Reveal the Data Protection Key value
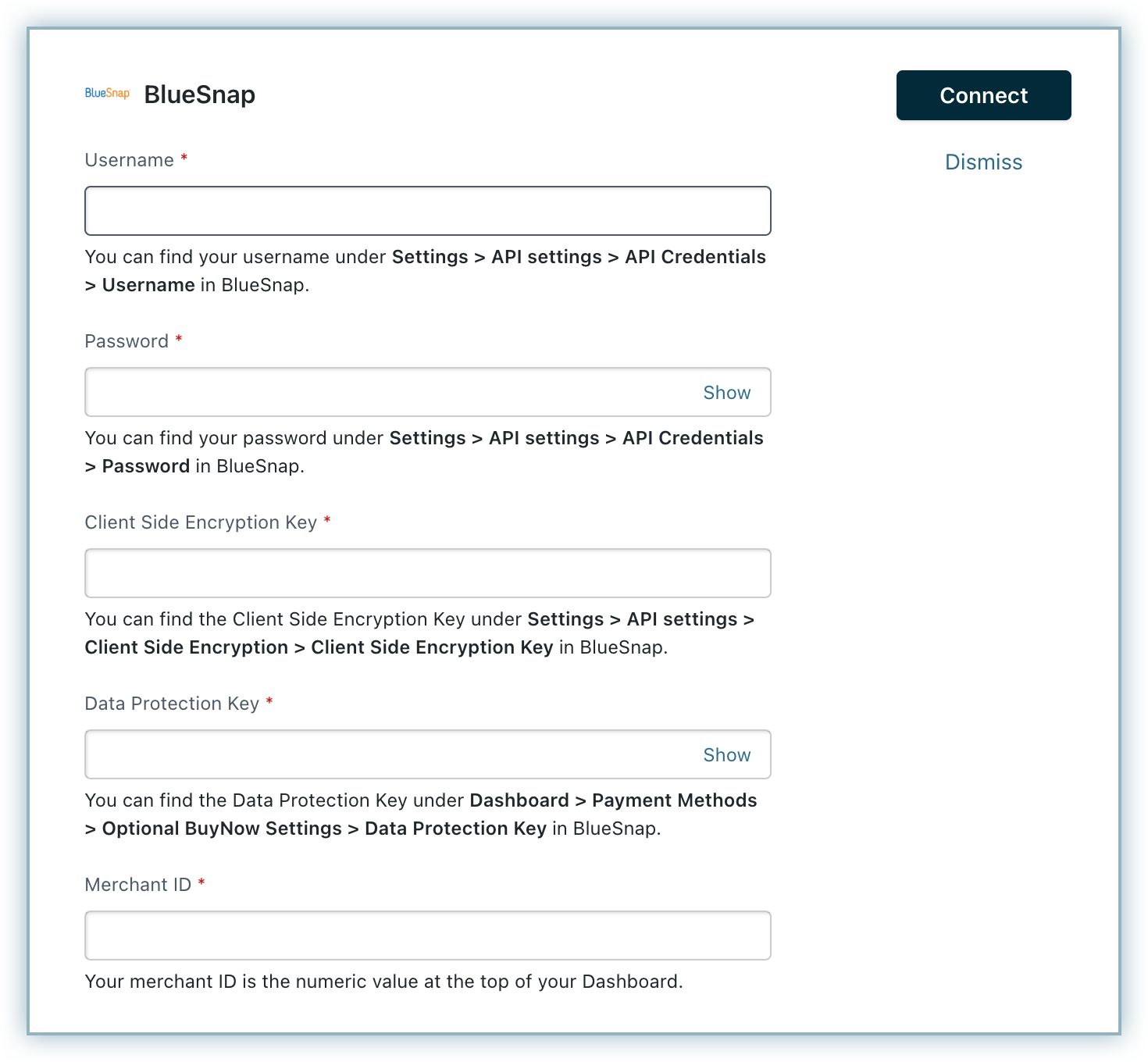This screenshot has height=1062, width=1148. 726,754
